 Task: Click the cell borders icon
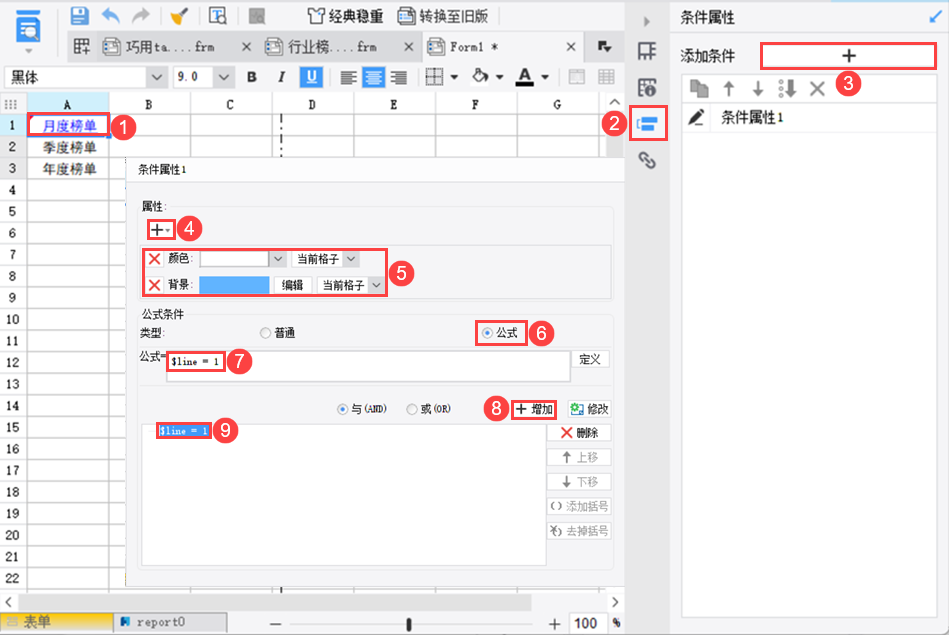434,77
